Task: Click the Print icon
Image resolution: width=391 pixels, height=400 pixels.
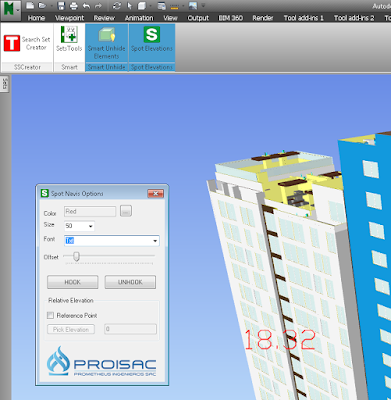Action: pyautogui.click(x=74, y=6)
